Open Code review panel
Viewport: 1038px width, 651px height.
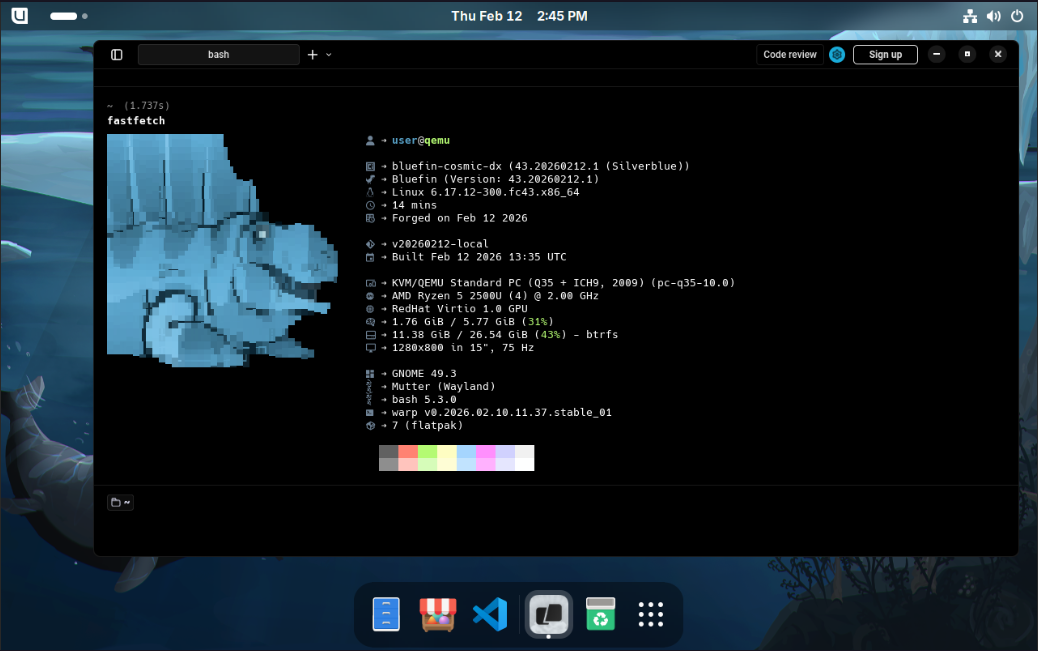789,54
